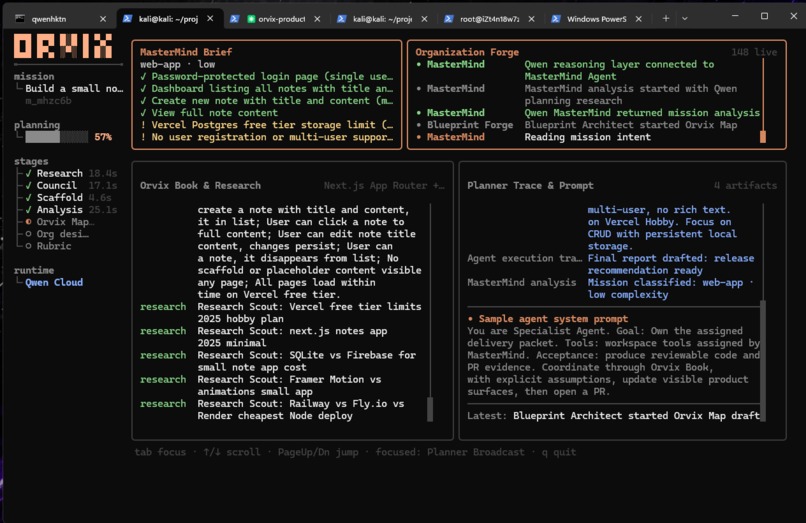Screen dimensions: 806x523
Task: Select the Council stage row
Action: pyautogui.click(x=71, y=186)
